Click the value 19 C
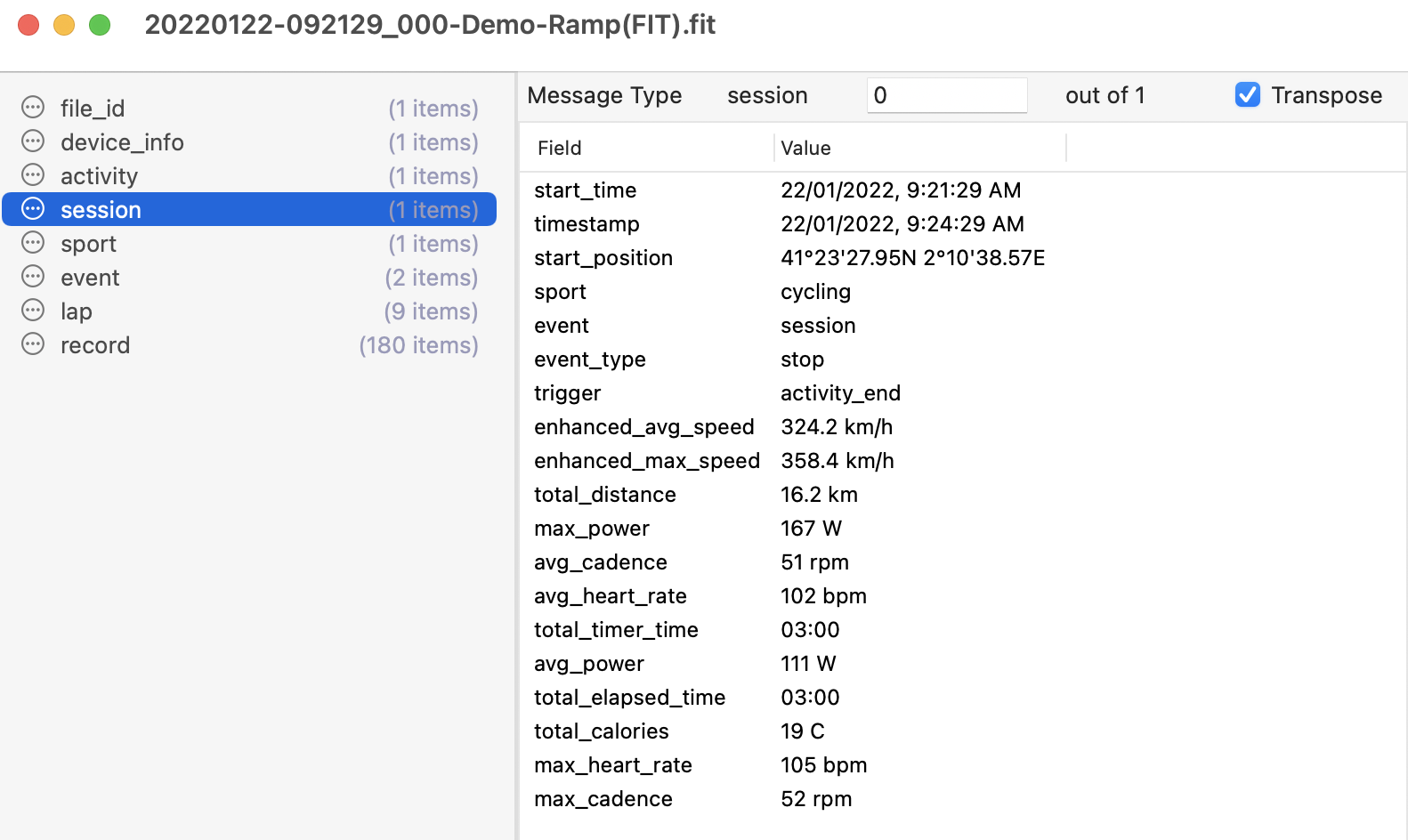This screenshot has width=1408, height=840. point(802,731)
